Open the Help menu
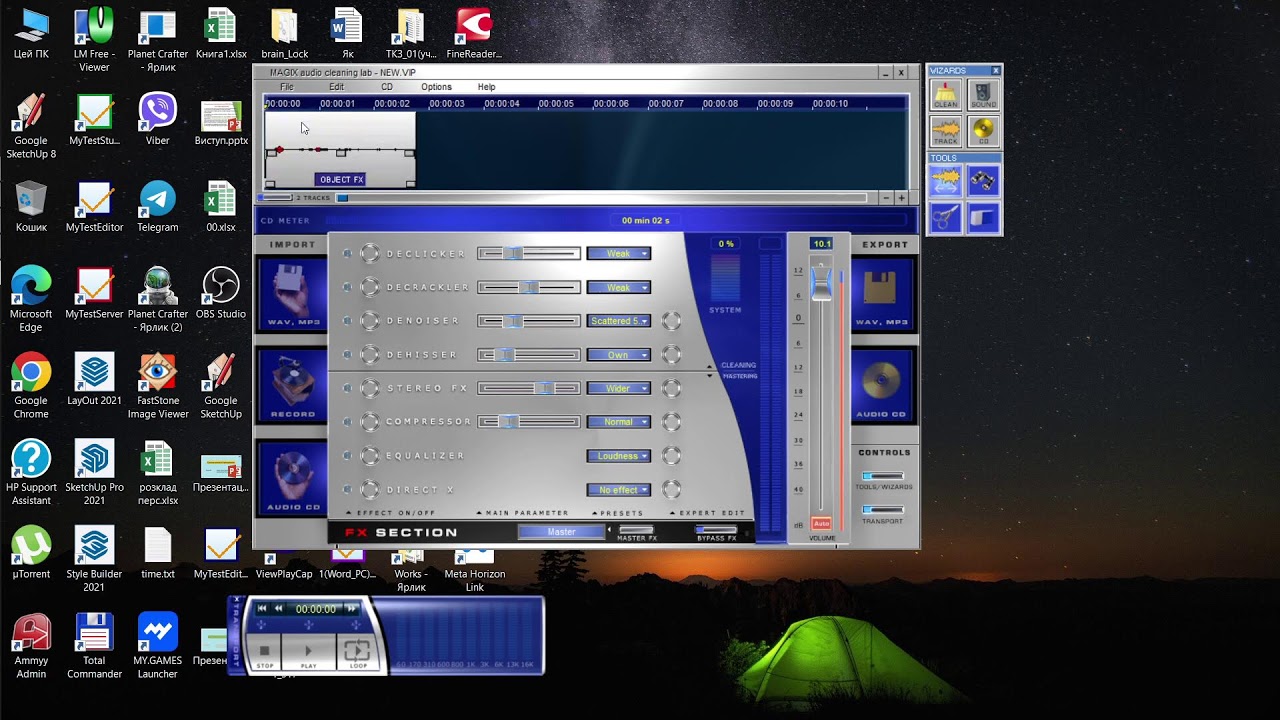 tap(487, 87)
